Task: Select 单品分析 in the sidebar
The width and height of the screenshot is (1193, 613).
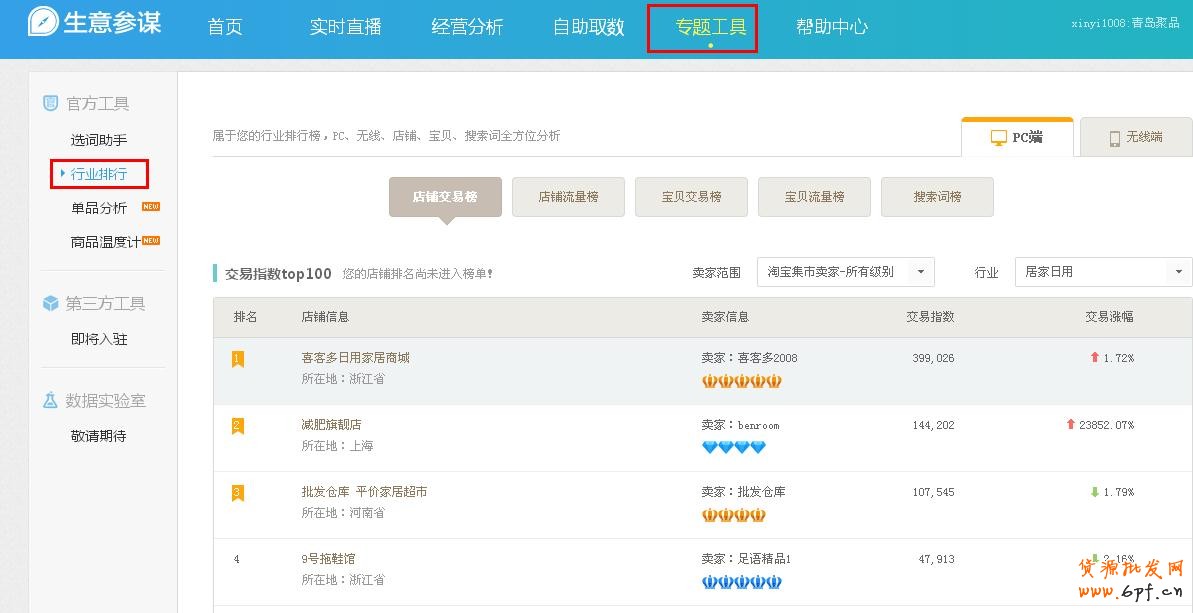Action: (x=99, y=208)
